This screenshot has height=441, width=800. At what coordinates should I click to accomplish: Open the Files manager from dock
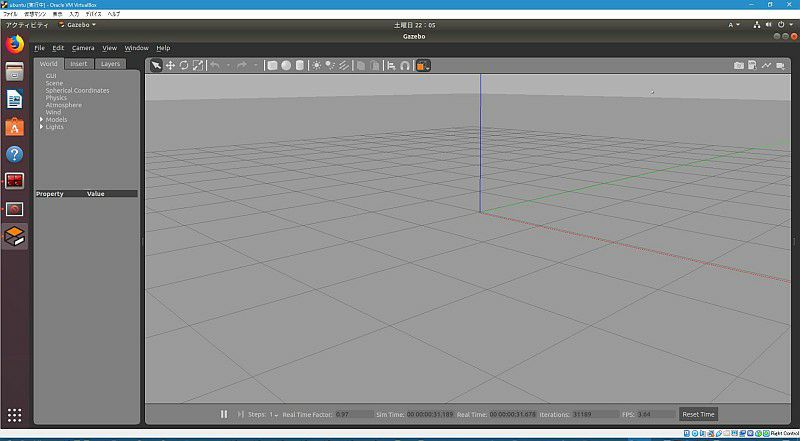pyautogui.click(x=15, y=72)
